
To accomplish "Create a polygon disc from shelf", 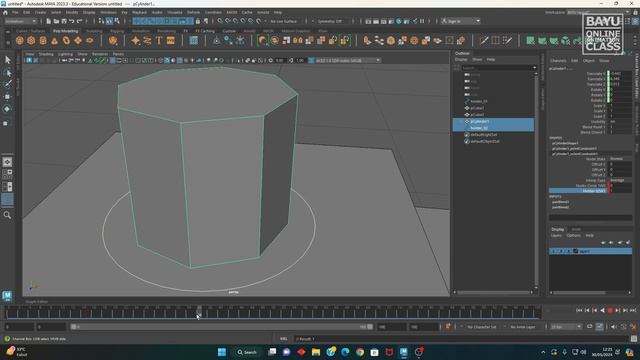I will tap(90, 40).
